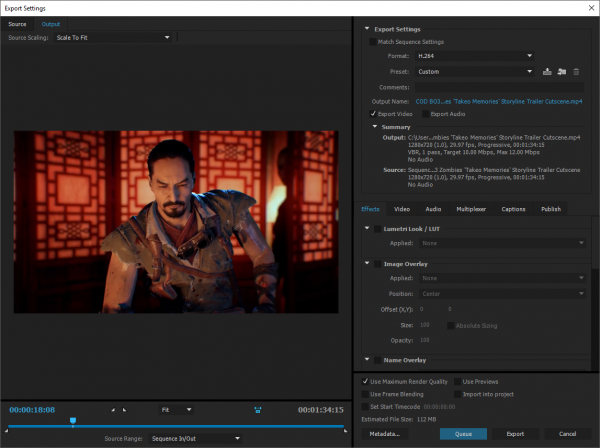Open Image Overlay Position dropdown
This screenshot has width=600, height=448.
point(502,294)
